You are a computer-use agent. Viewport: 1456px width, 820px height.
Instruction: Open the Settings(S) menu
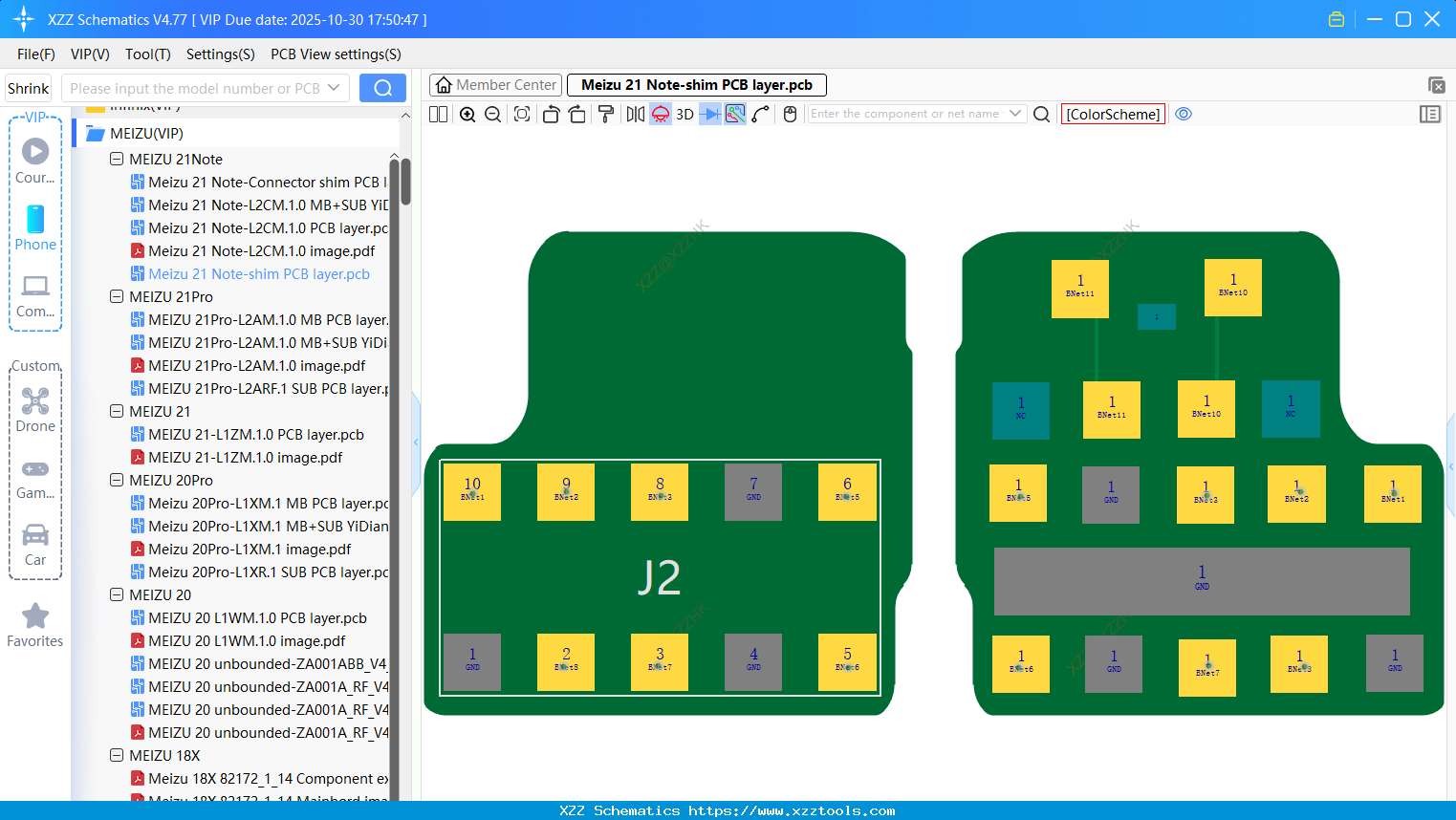(221, 54)
